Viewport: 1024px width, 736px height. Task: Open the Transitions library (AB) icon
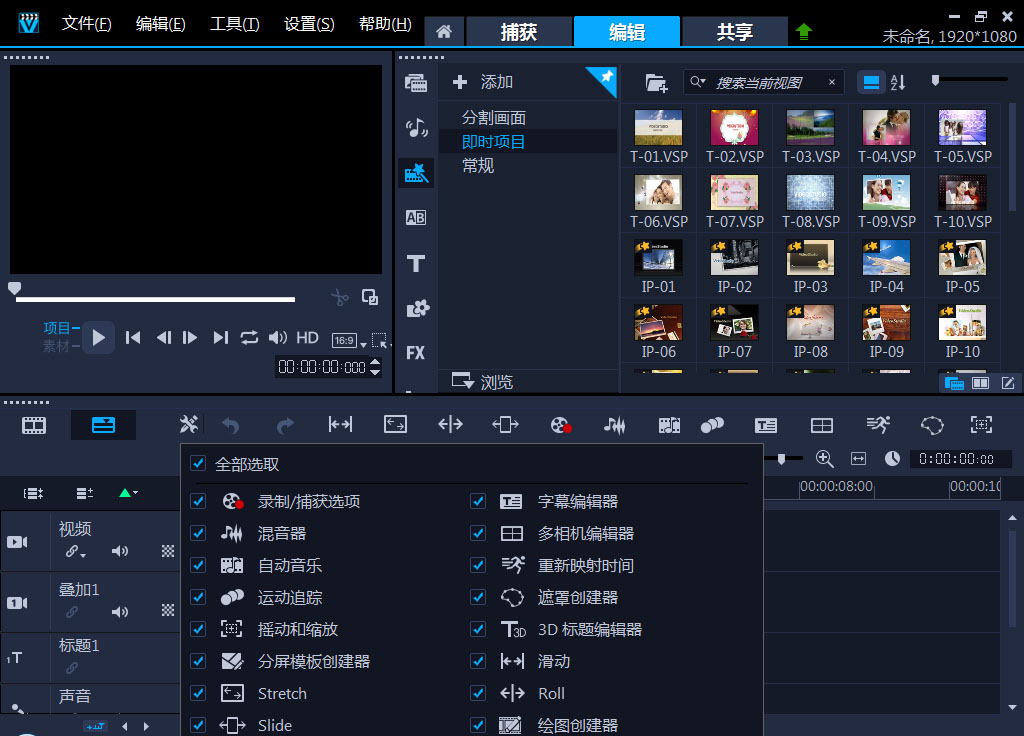pyautogui.click(x=416, y=217)
